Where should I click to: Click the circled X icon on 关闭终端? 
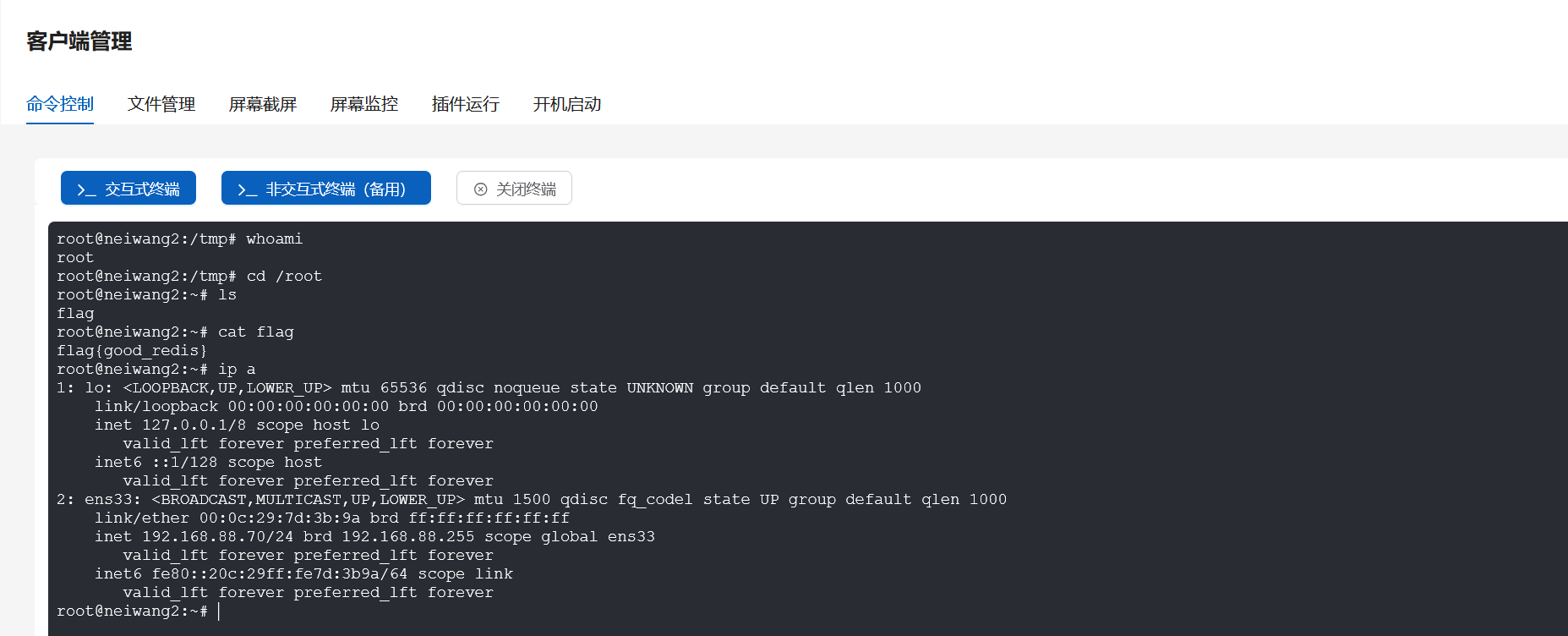(479, 188)
